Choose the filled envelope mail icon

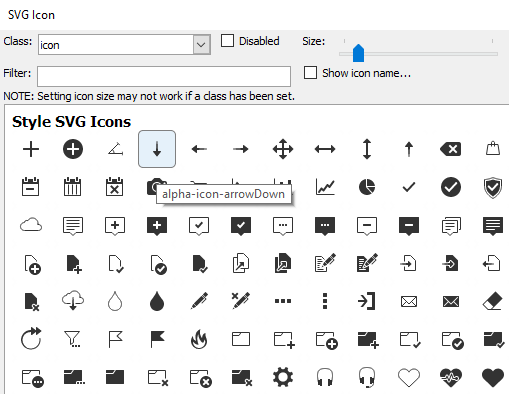coord(451,302)
